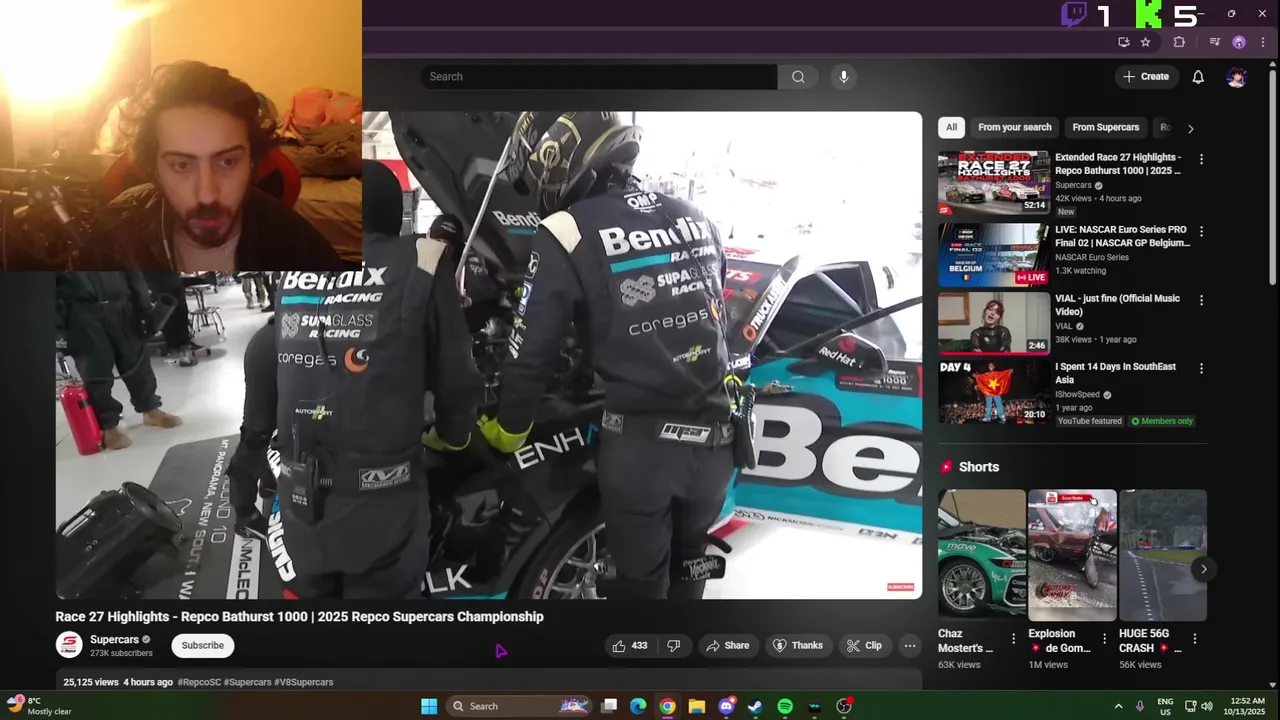The width and height of the screenshot is (1280, 720).
Task: Open NASCAR Euro Series live thumbnail
Action: pyautogui.click(x=994, y=254)
